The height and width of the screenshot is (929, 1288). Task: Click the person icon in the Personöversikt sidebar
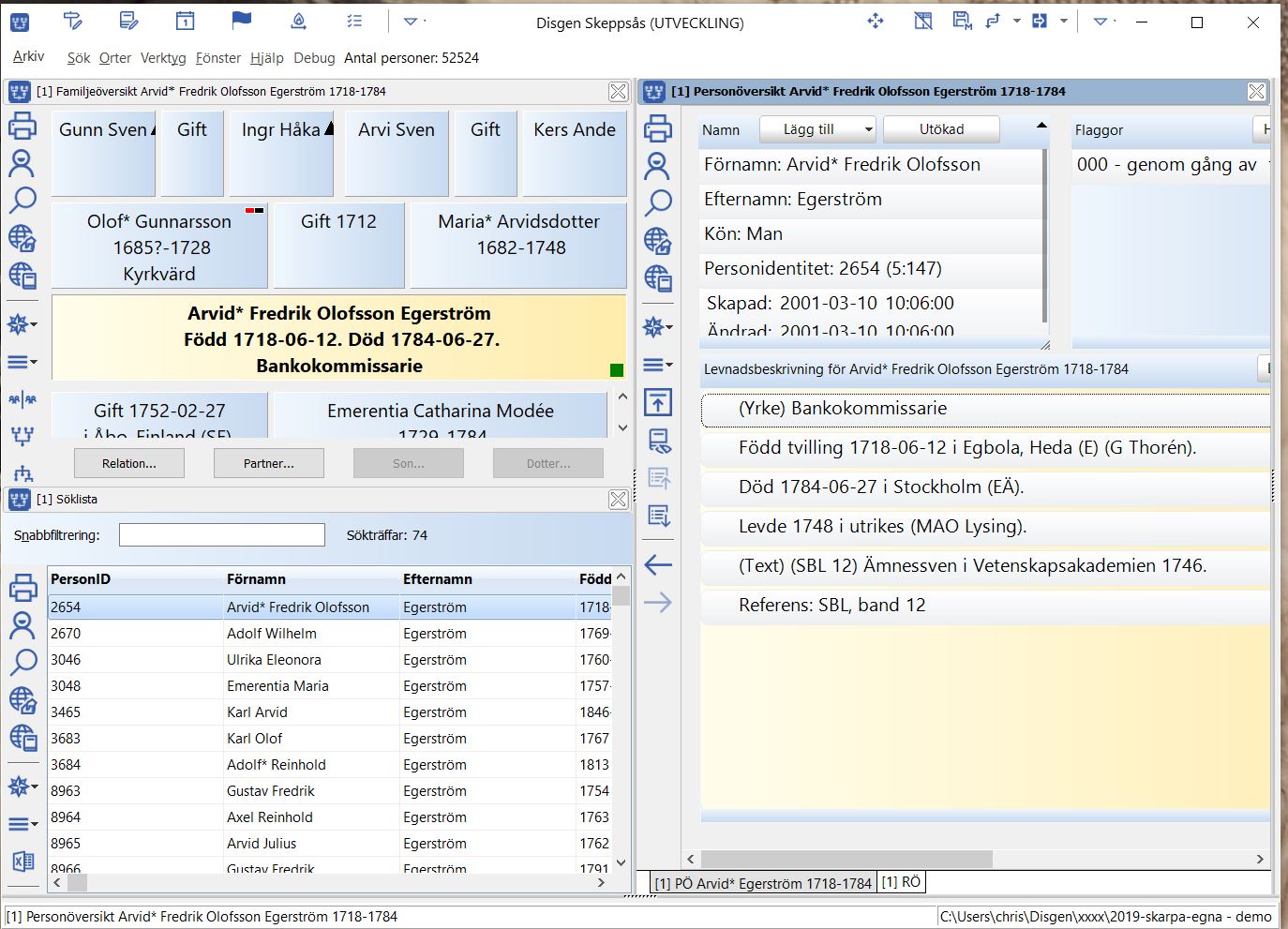click(x=658, y=166)
